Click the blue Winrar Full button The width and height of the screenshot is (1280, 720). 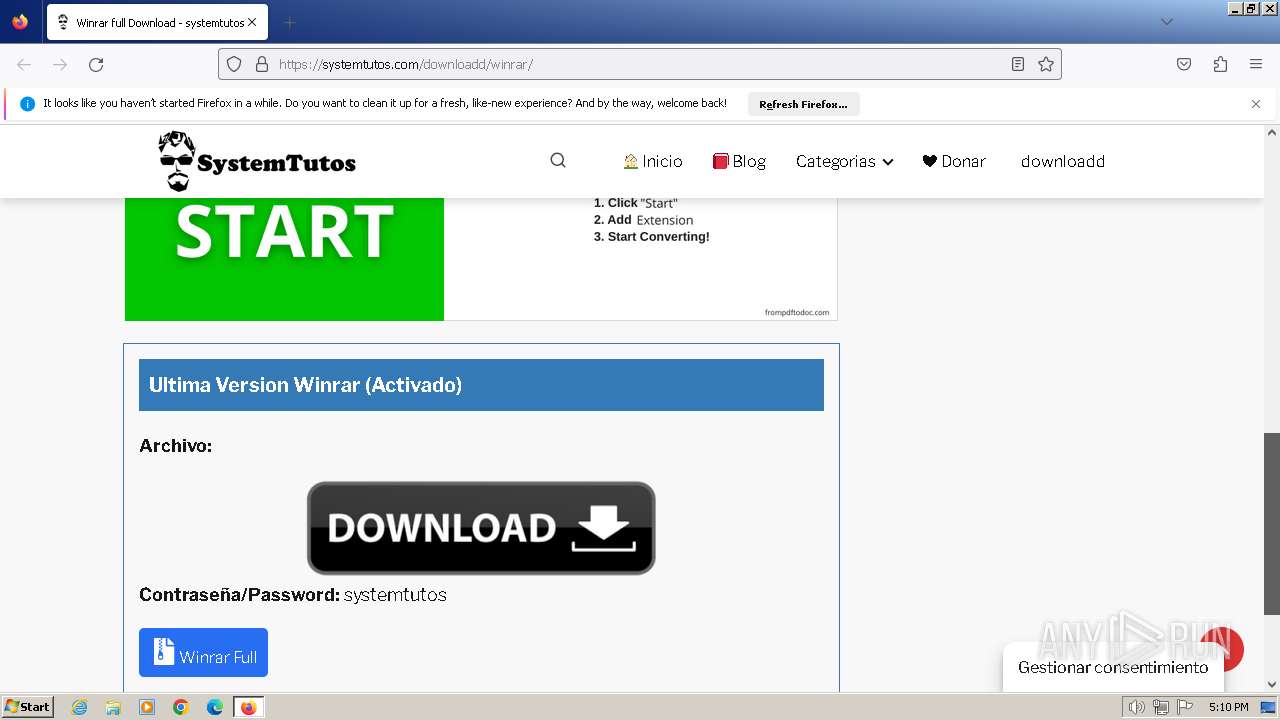point(203,653)
